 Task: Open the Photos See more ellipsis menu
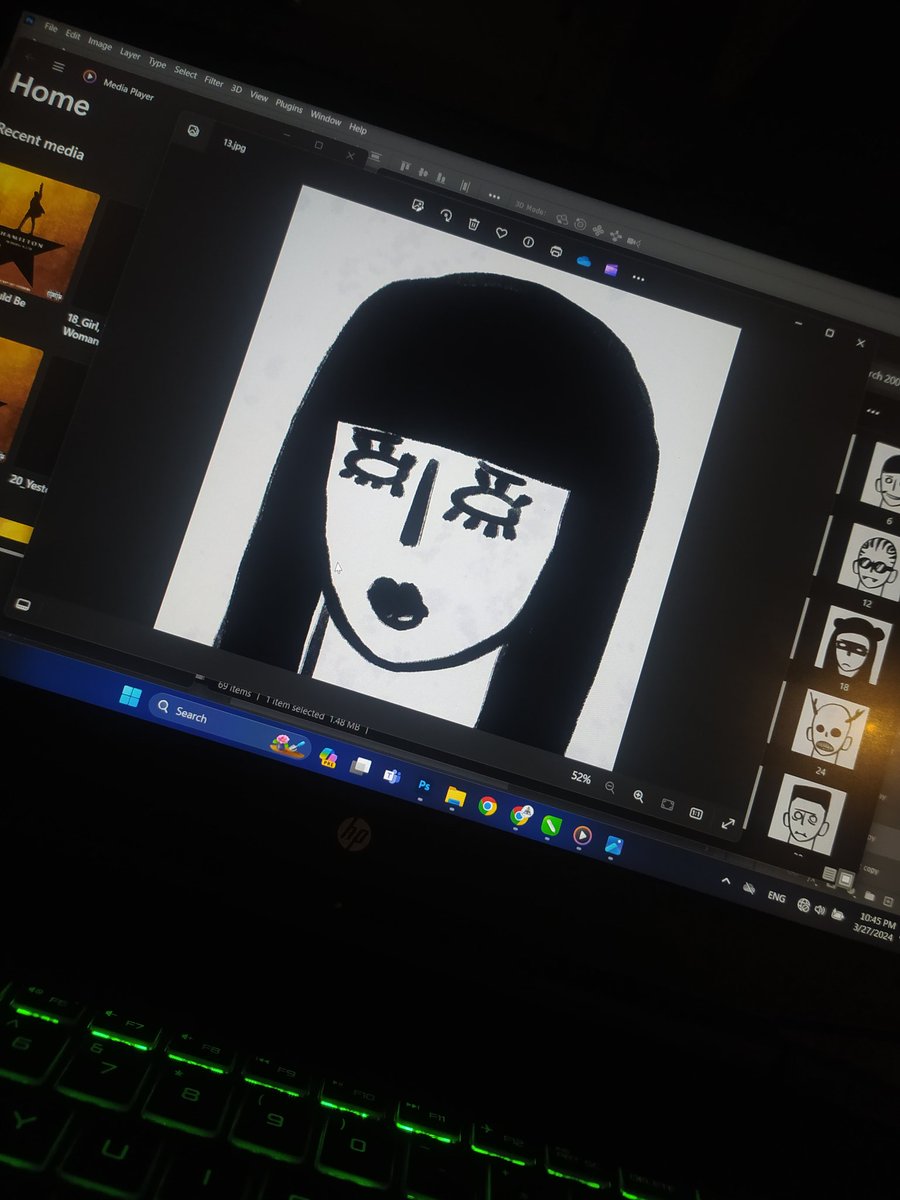pyautogui.click(x=640, y=279)
